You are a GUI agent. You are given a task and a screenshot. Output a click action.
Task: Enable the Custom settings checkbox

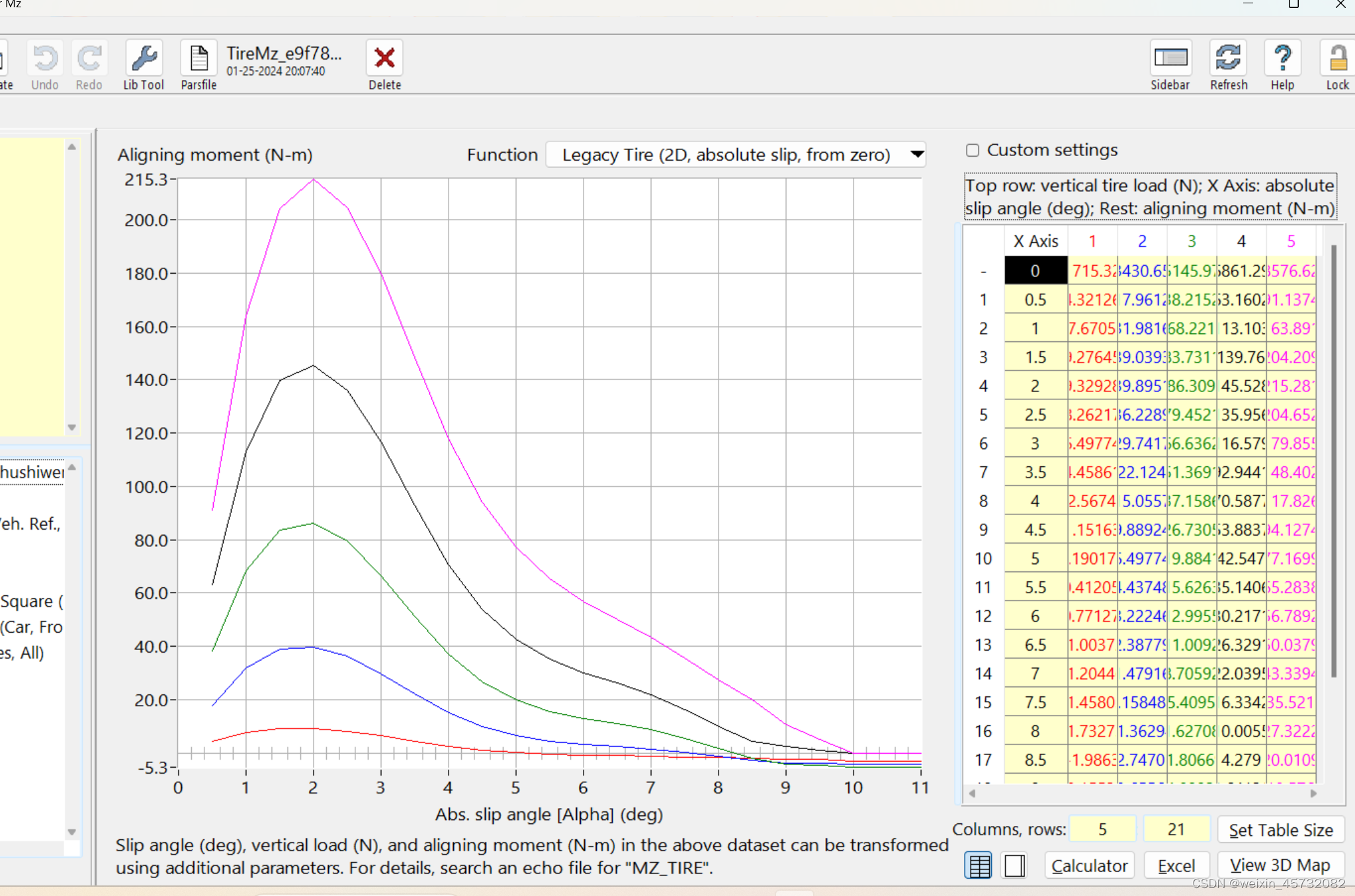tap(973, 150)
